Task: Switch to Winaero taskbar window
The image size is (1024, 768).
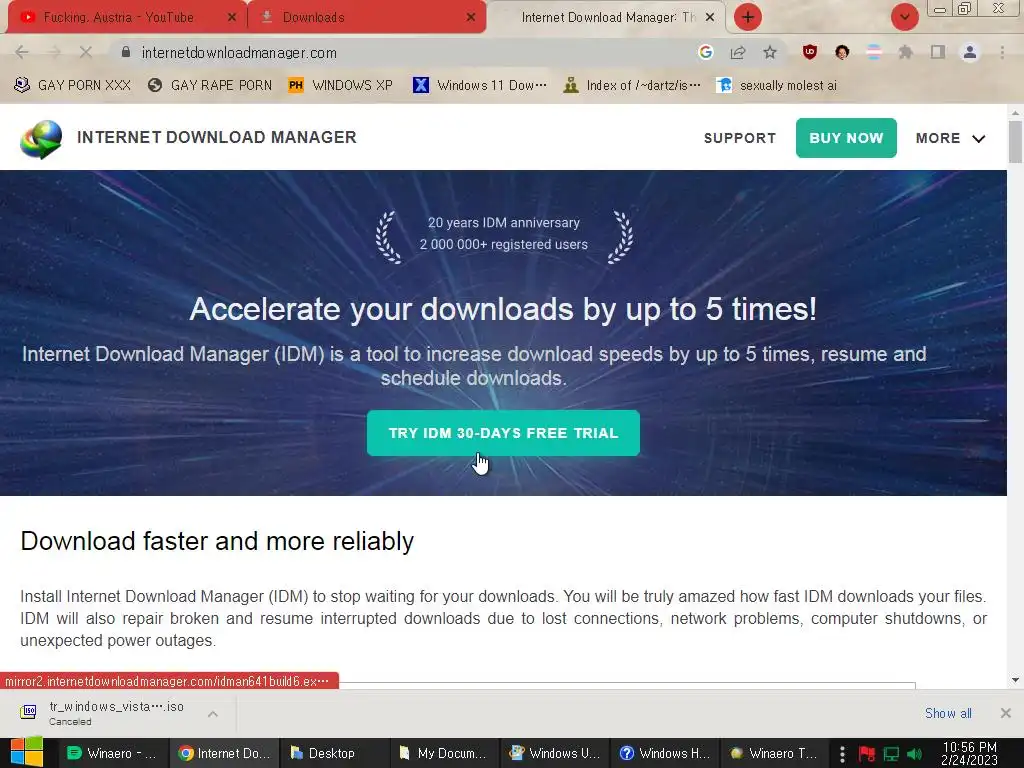Action: click(x=114, y=753)
